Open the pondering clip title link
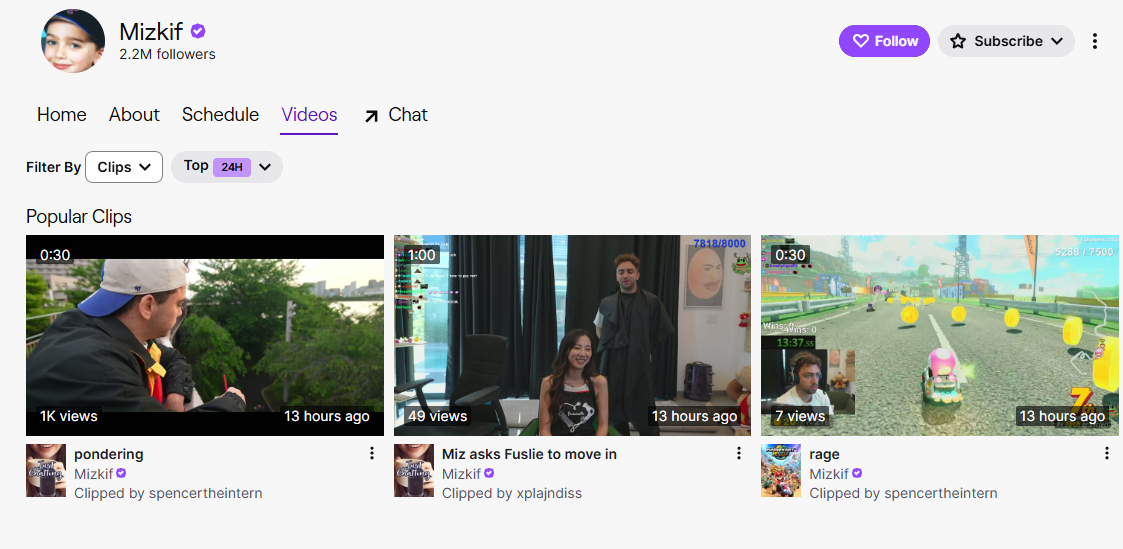Image resolution: width=1123 pixels, height=549 pixels. 109,454
